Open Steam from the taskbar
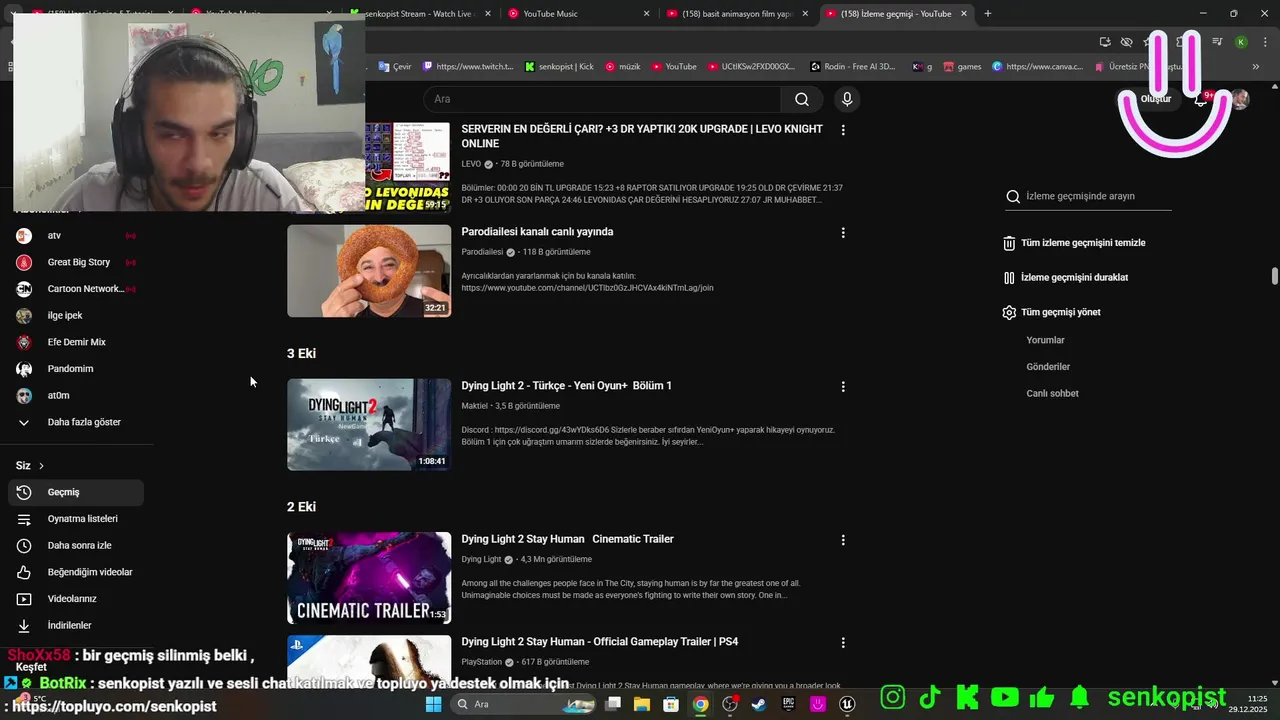 coord(759,704)
